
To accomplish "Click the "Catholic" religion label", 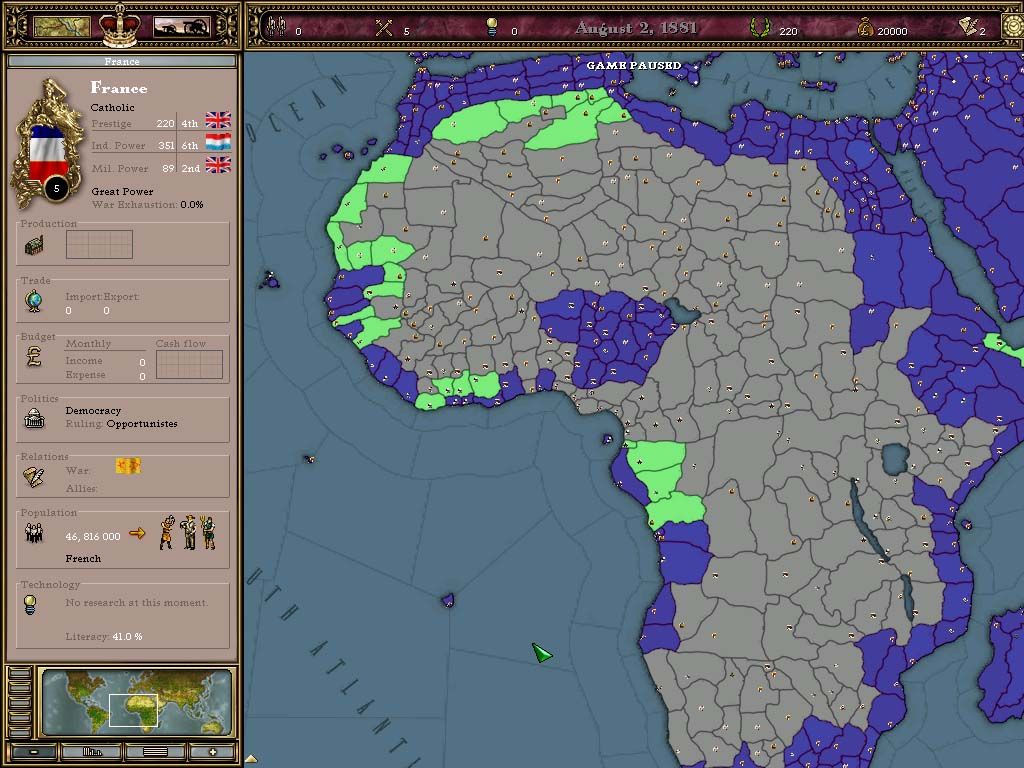I will [x=112, y=107].
